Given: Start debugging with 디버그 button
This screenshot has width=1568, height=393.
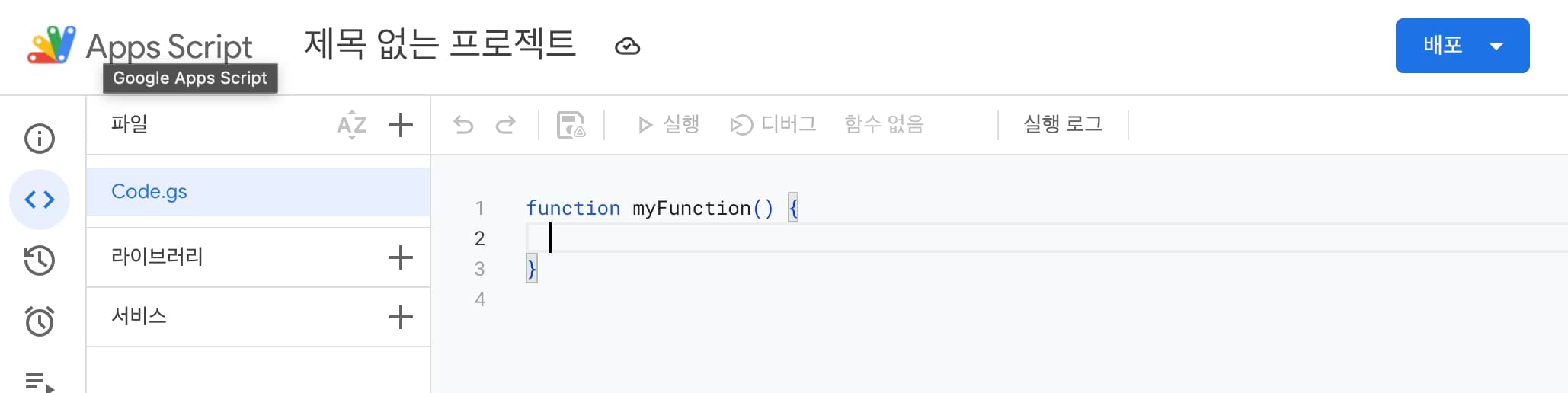Looking at the screenshot, I should click(x=773, y=124).
